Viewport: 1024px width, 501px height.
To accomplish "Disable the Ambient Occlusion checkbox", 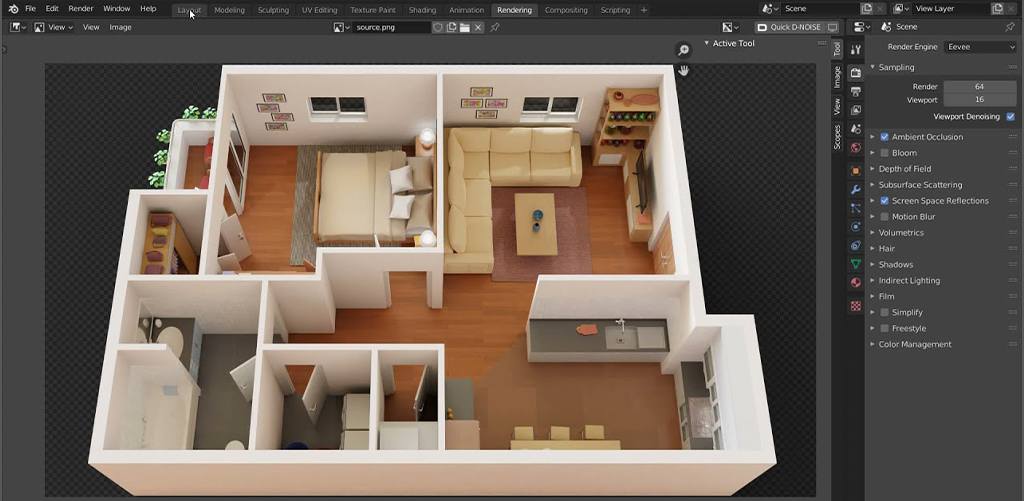I will [884, 137].
